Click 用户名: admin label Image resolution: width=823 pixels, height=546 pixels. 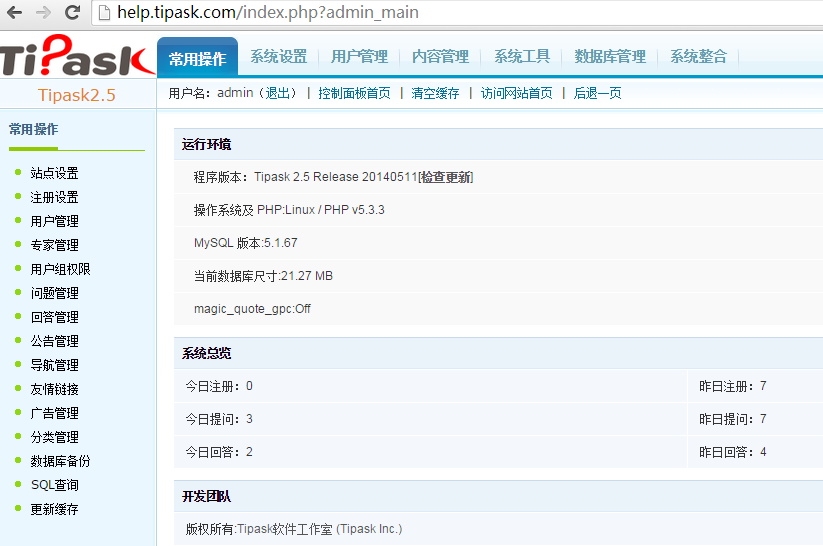point(211,93)
